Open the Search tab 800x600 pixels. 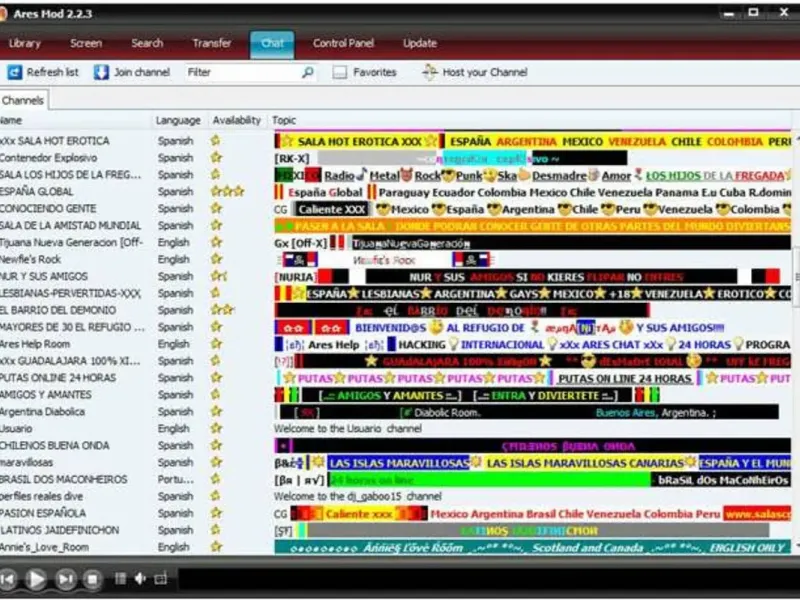(x=147, y=43)
